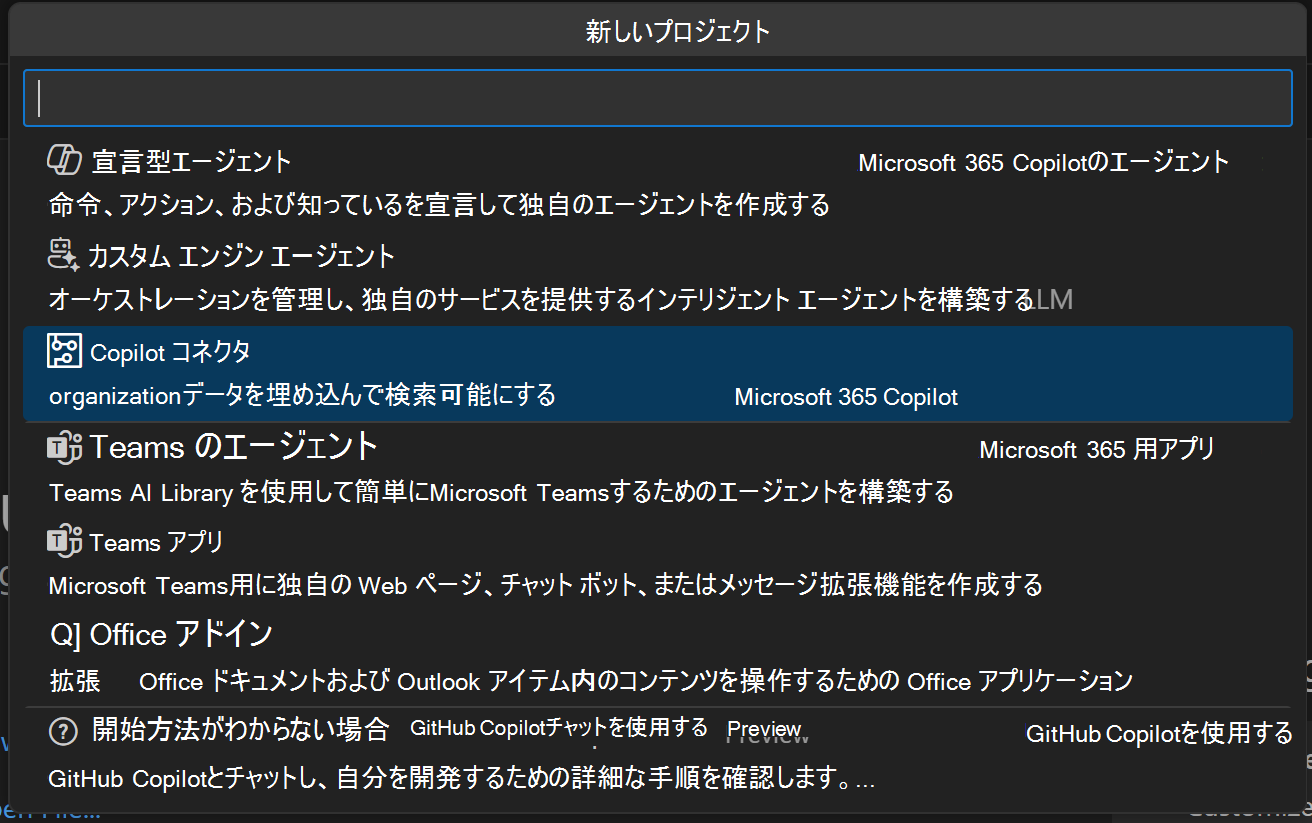
Task: Click the 新しいプロジェクト dialog title
Action: click(678, 32)
